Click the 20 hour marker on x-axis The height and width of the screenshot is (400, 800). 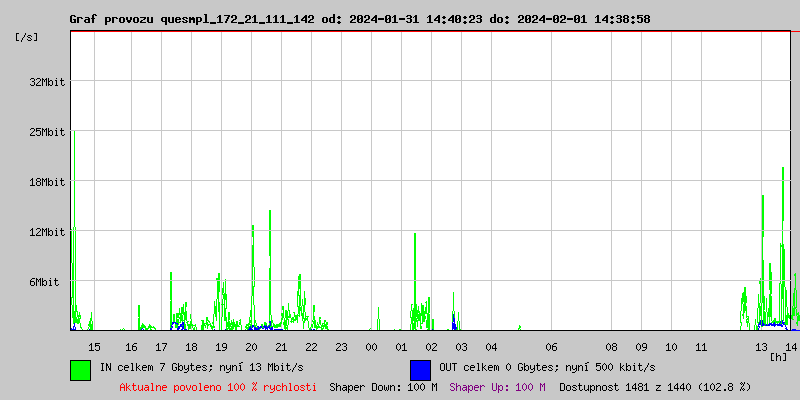tap(251, 347)
